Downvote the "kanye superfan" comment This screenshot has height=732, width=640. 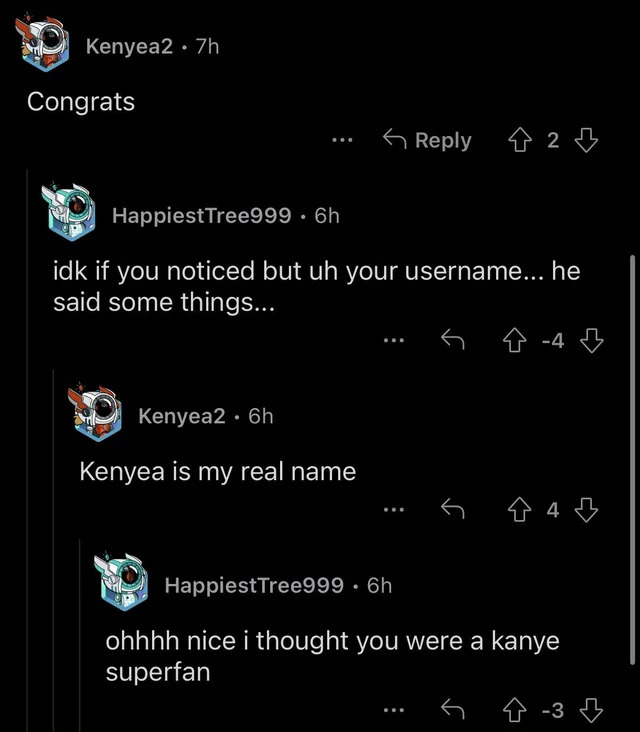click(x=592, y=711)
